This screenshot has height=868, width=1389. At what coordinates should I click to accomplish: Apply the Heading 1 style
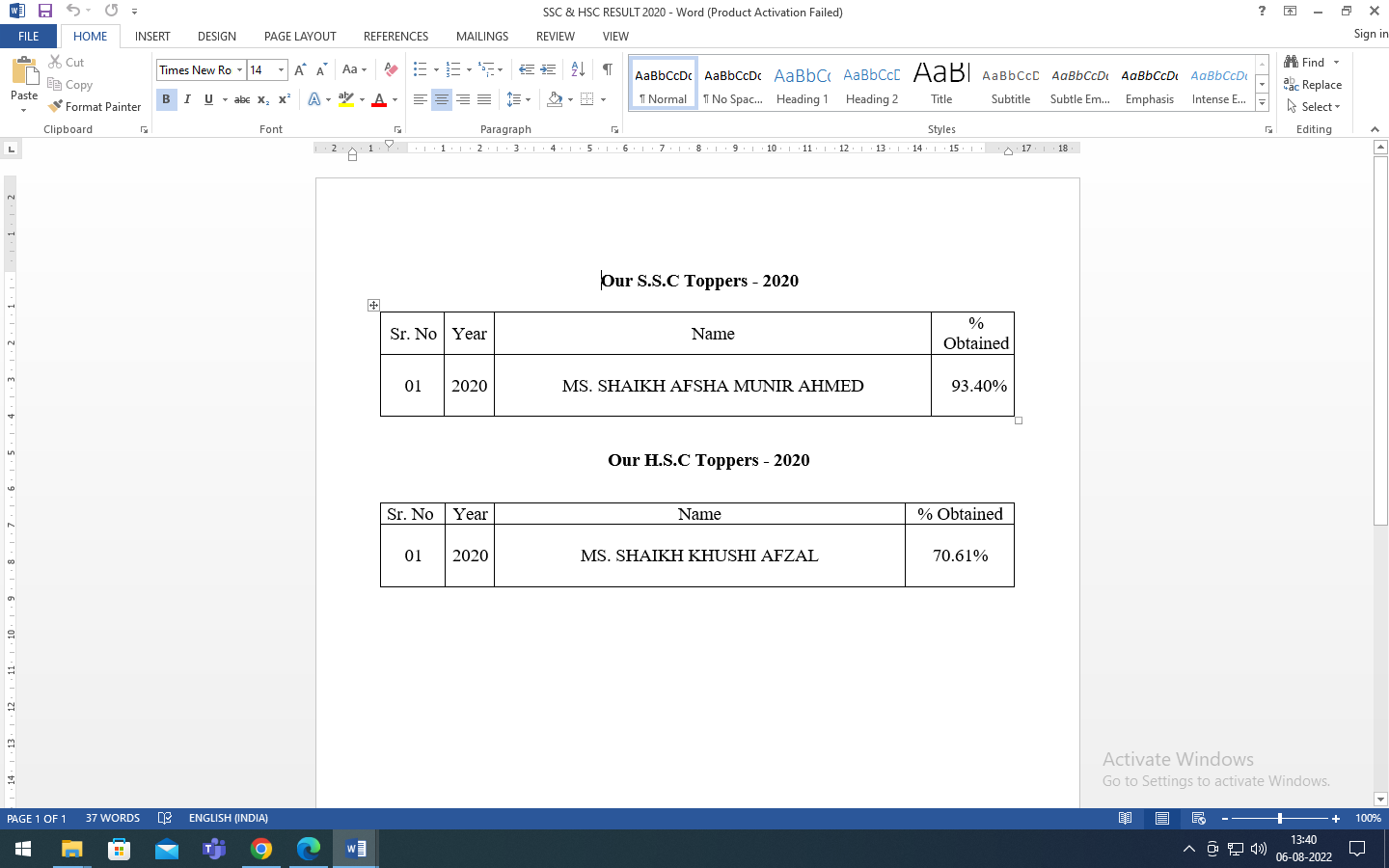pyautogui.click(x=802, y=84)
